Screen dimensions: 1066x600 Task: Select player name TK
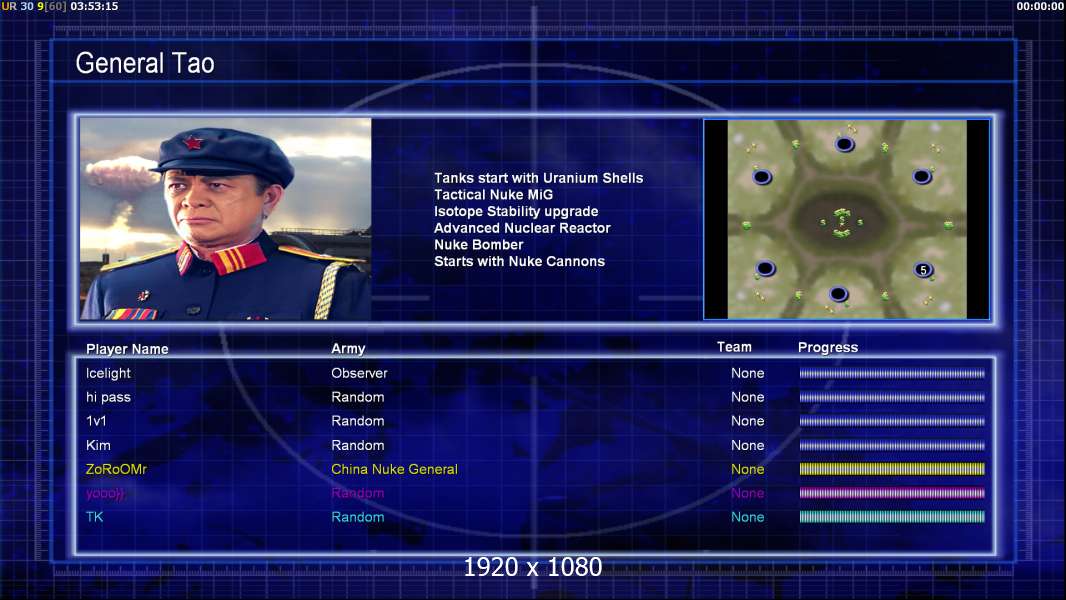[x=94, y=517]
